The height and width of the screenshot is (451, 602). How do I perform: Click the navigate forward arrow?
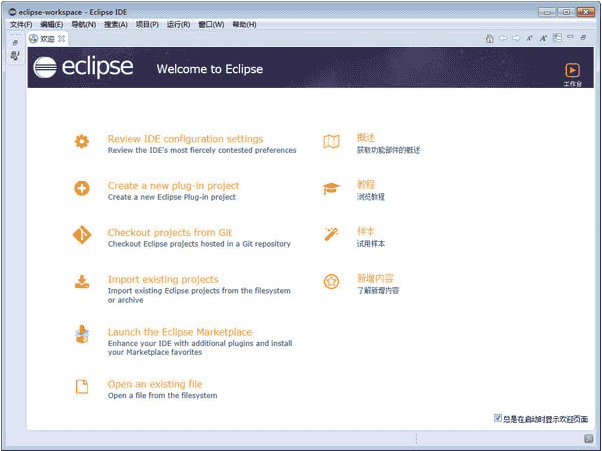pyautogui.click(x=516, y=39)
